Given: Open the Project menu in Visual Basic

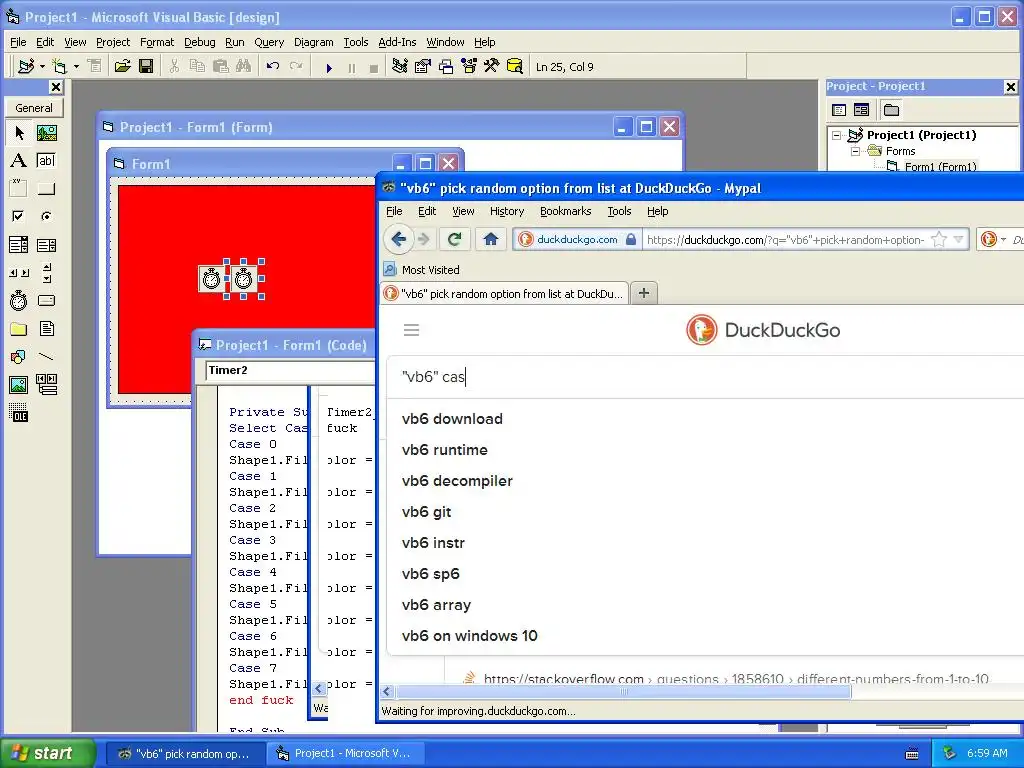Looking at the screenshot, I should tap(113, 42).
